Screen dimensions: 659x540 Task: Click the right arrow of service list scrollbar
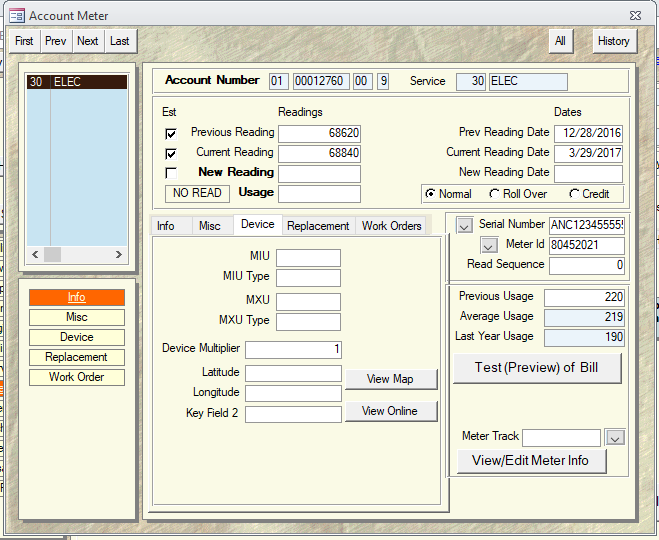119,254
